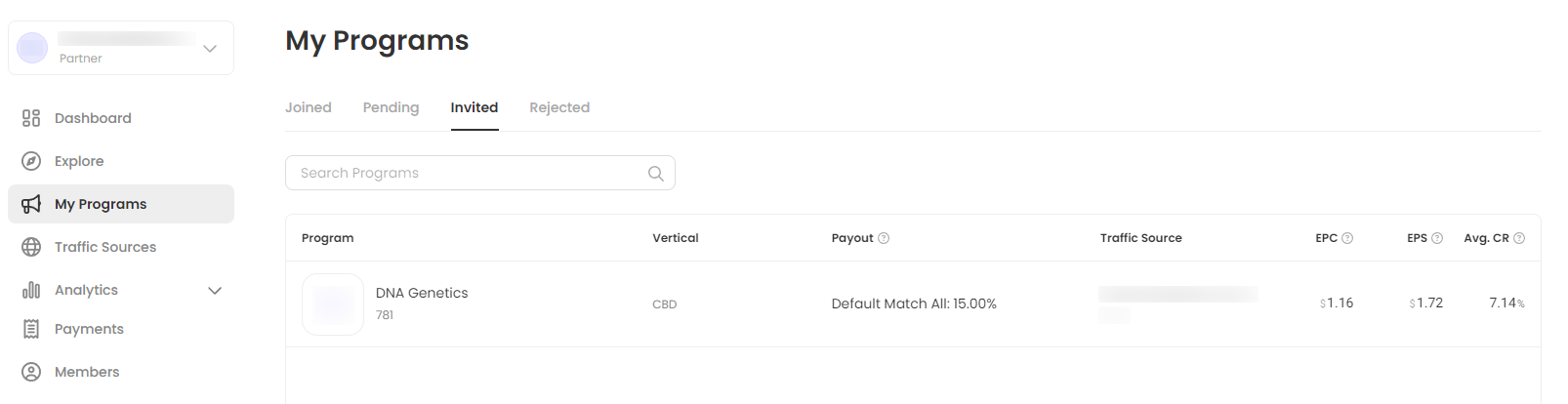Click the Traffic Sources globe icon
This screenshot has width=1568, height=404.
click(x=31, y=247)
